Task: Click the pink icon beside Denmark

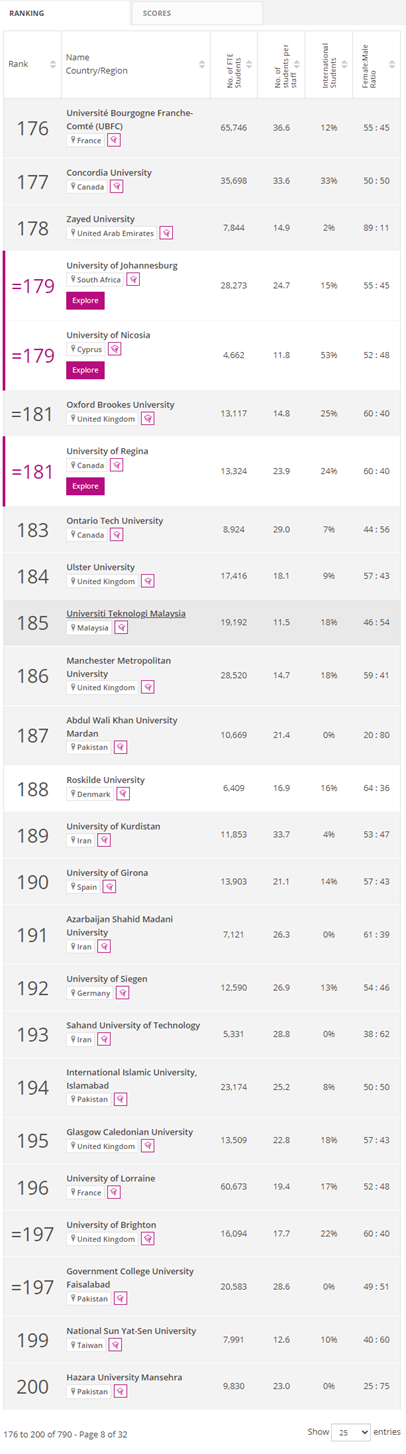Action: point(123,794)
